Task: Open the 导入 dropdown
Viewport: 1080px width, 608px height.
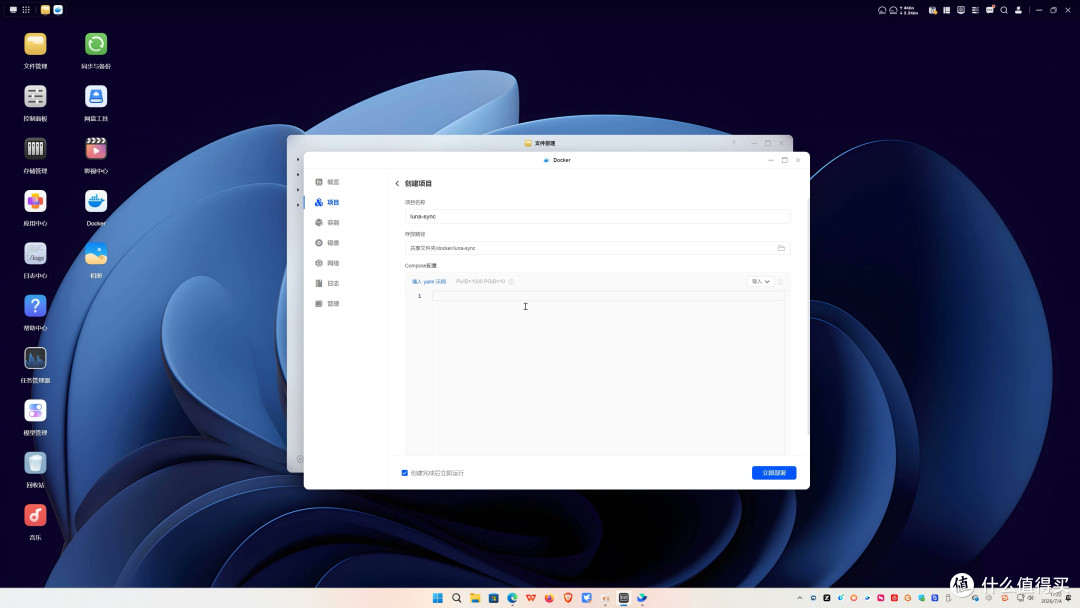Action: coord(760,282)
